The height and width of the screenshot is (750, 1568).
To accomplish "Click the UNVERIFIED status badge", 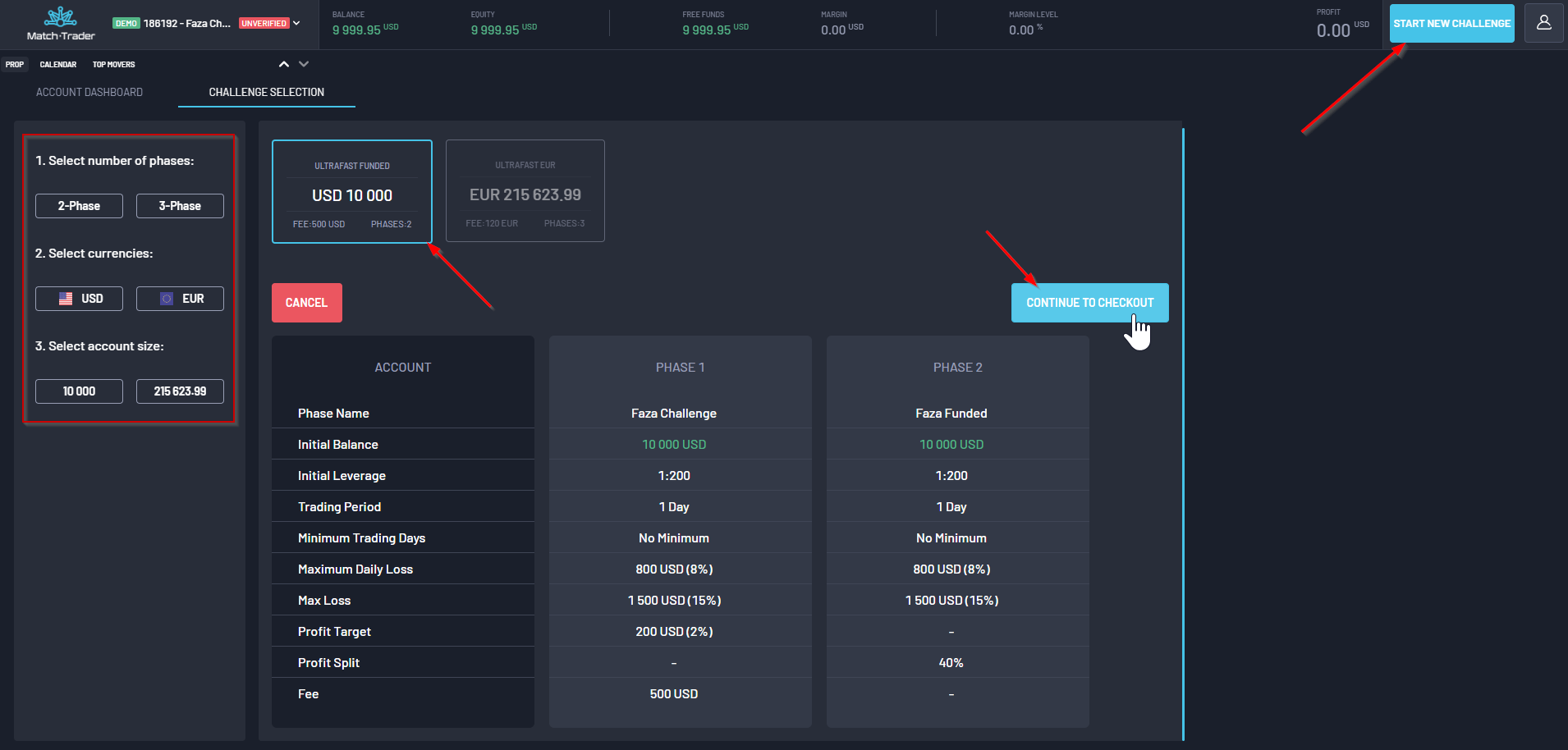I will (x=263, y=23).
